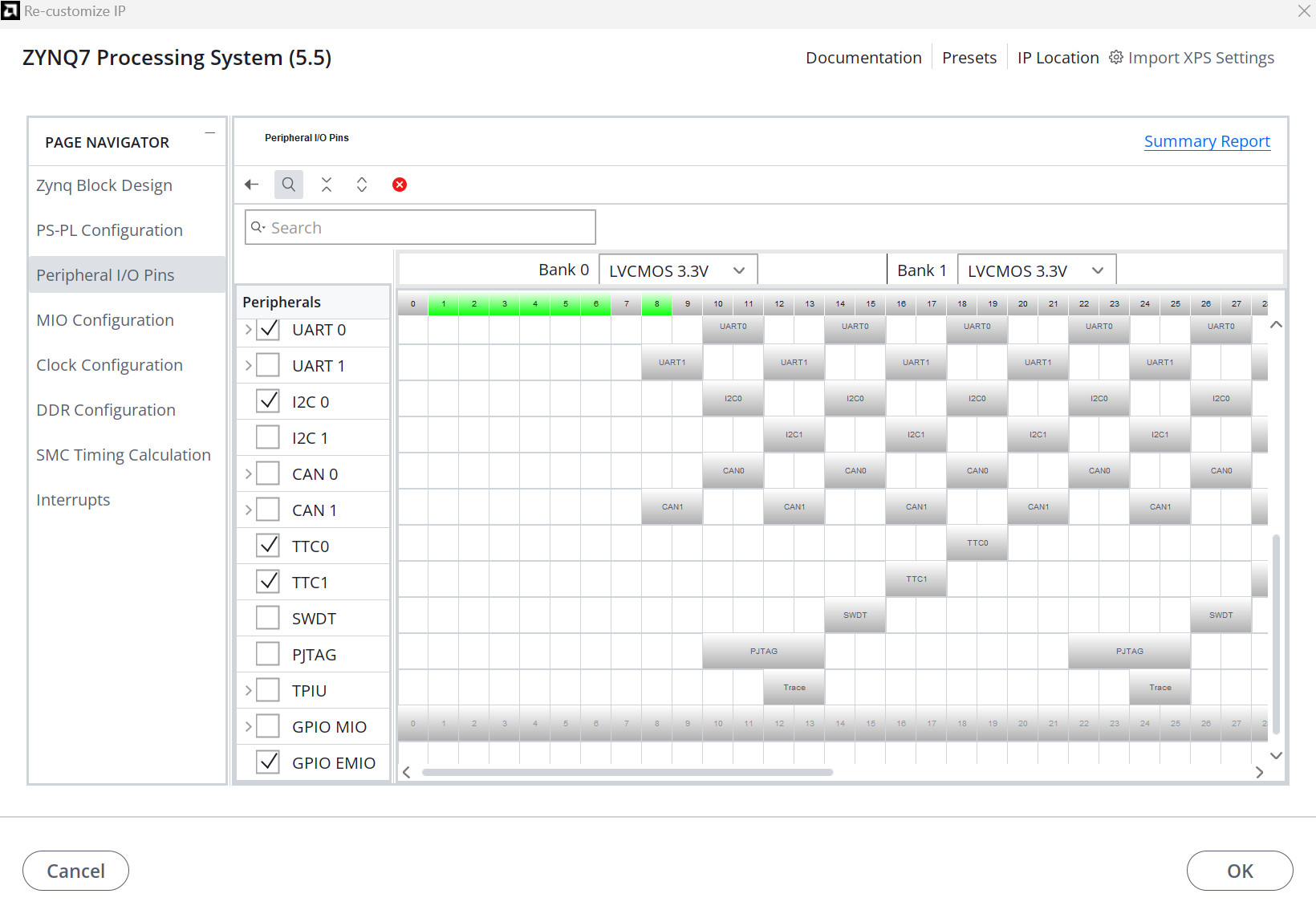Click the Cancel button
The width and height of the screenshot is (1316, 914).
(x=75, y=871)
